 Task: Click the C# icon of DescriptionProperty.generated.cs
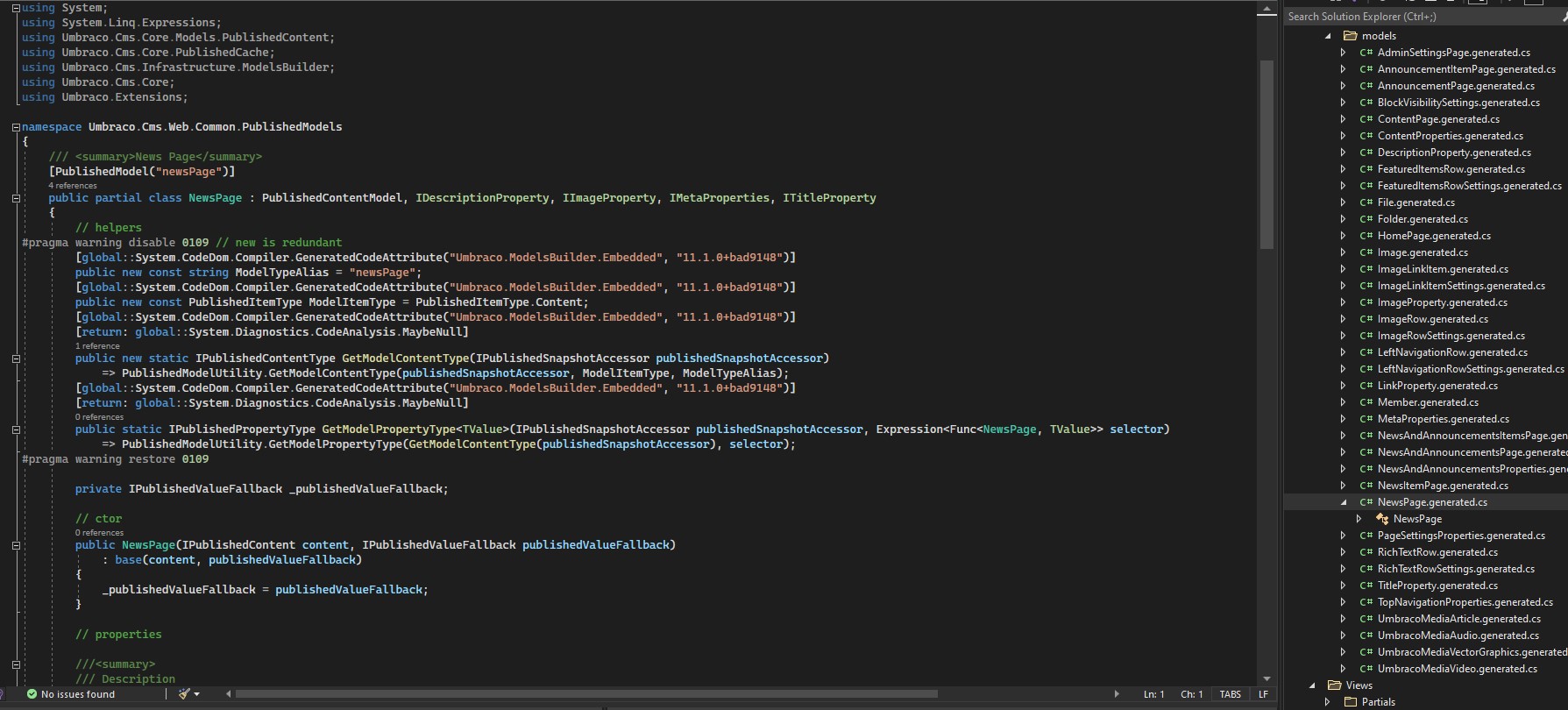coord(1366,153)
